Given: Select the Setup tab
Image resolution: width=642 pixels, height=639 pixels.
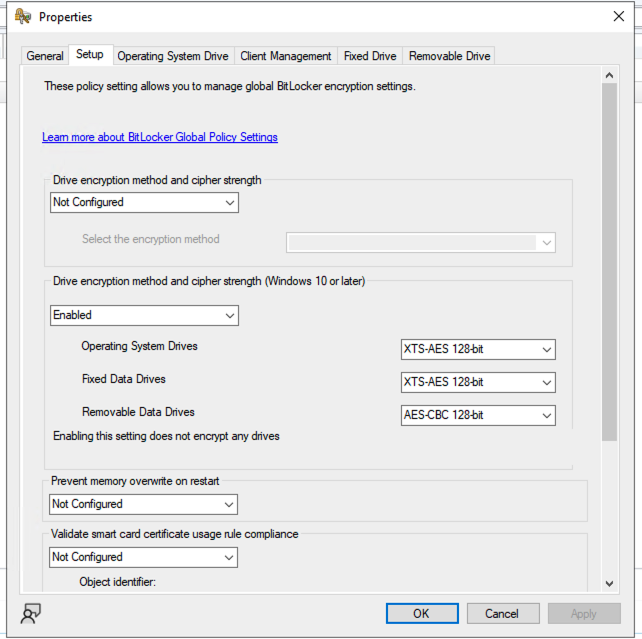Looking at the screenshot, I should [90, 54].
